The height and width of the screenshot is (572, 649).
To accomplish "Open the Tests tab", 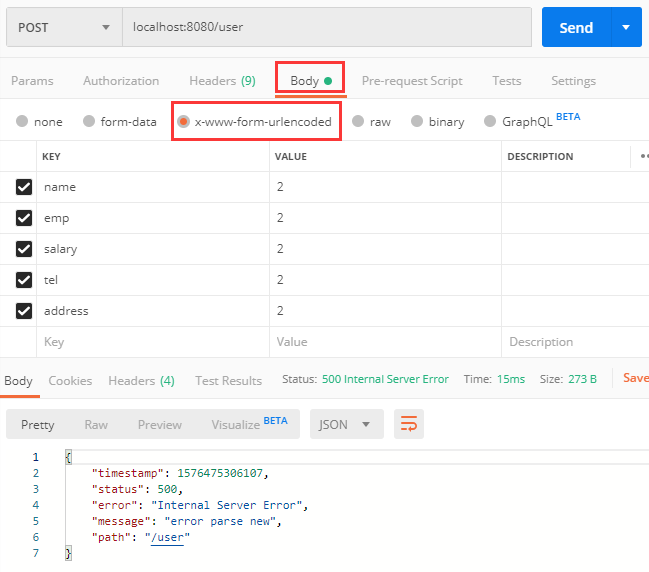I will (x=507, y=81).
